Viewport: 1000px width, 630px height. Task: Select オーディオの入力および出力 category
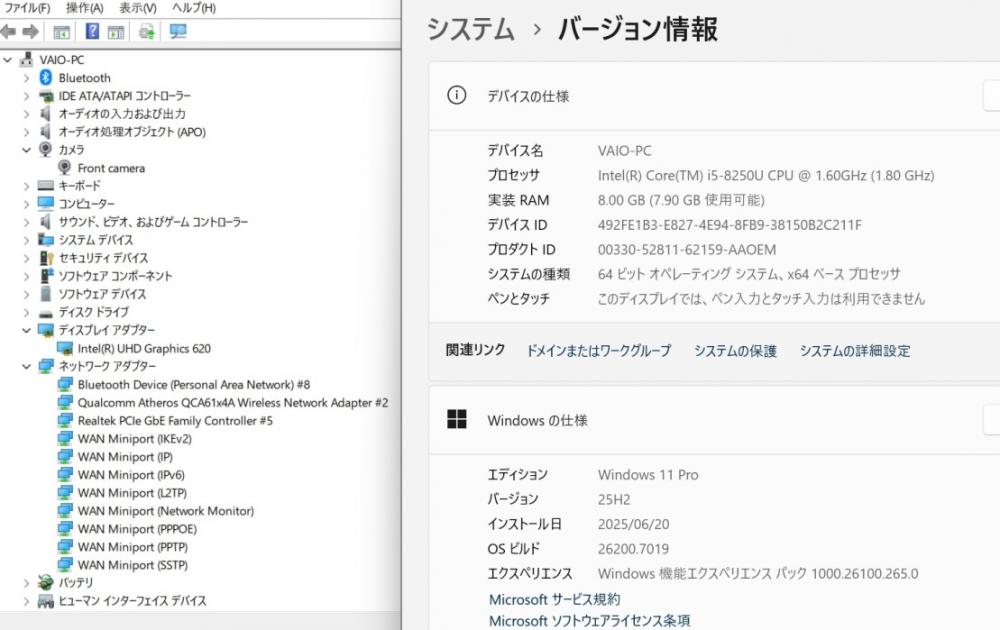point(122,114)
